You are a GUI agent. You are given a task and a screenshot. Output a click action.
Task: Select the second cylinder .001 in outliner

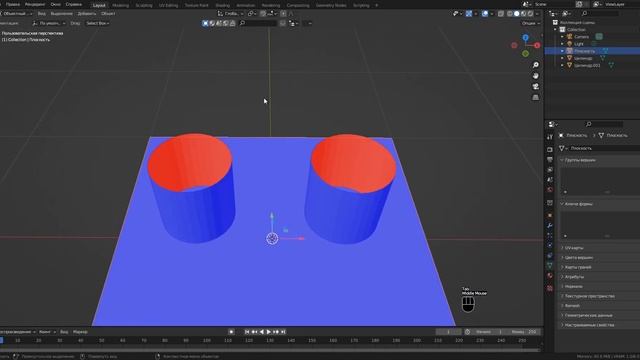click(x=587, y=65)
